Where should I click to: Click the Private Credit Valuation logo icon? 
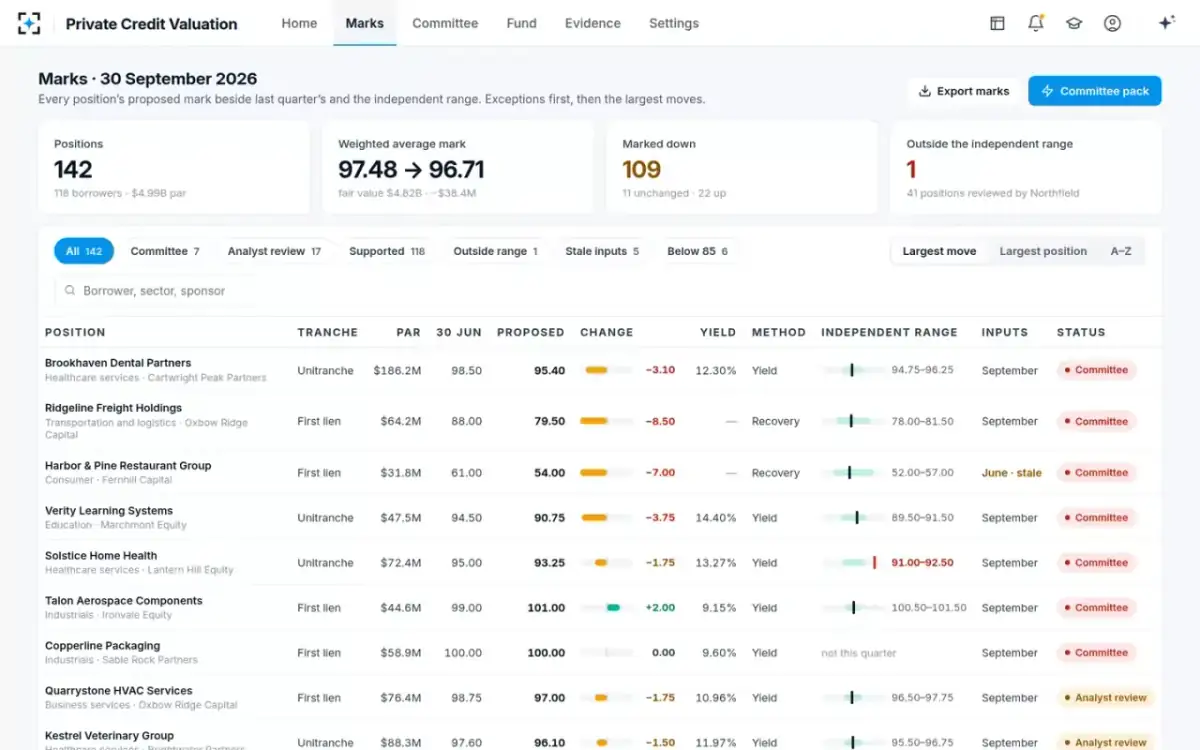pyautogui.click(x=30, y=23)
